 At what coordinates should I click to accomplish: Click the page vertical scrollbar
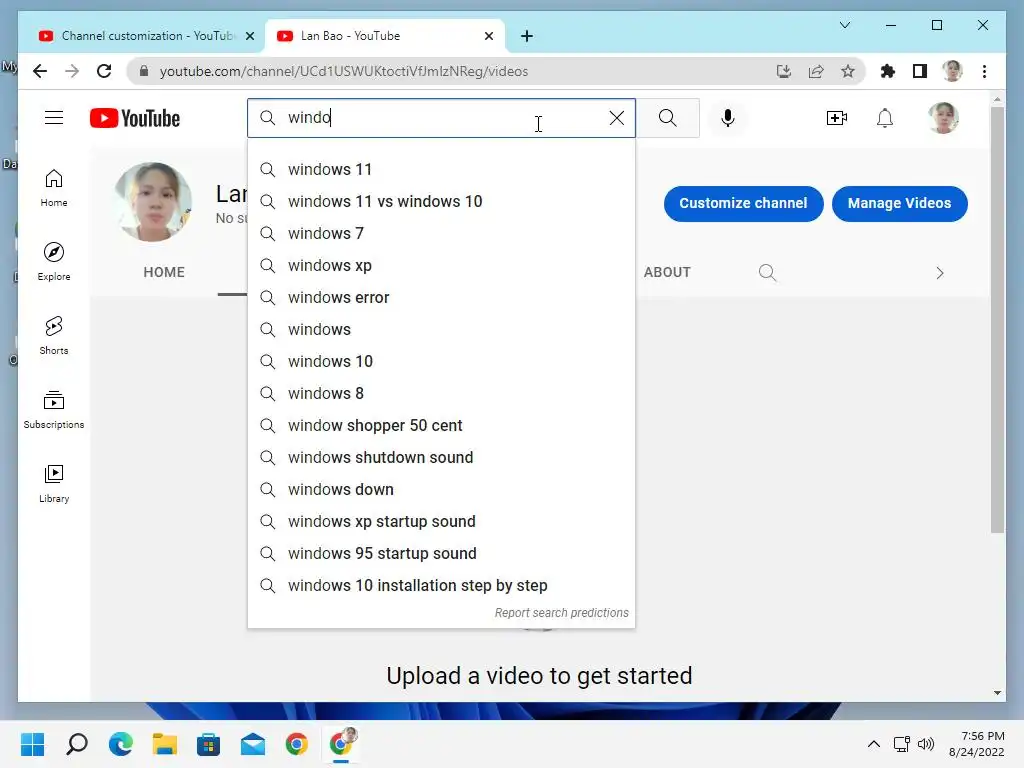click(x=997, y=320)
